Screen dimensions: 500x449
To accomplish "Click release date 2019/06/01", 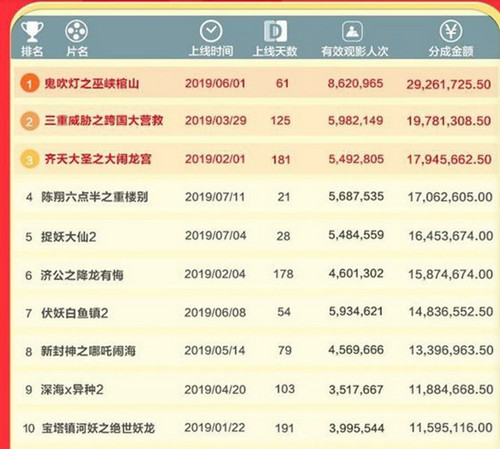I will tap(215, 83).
